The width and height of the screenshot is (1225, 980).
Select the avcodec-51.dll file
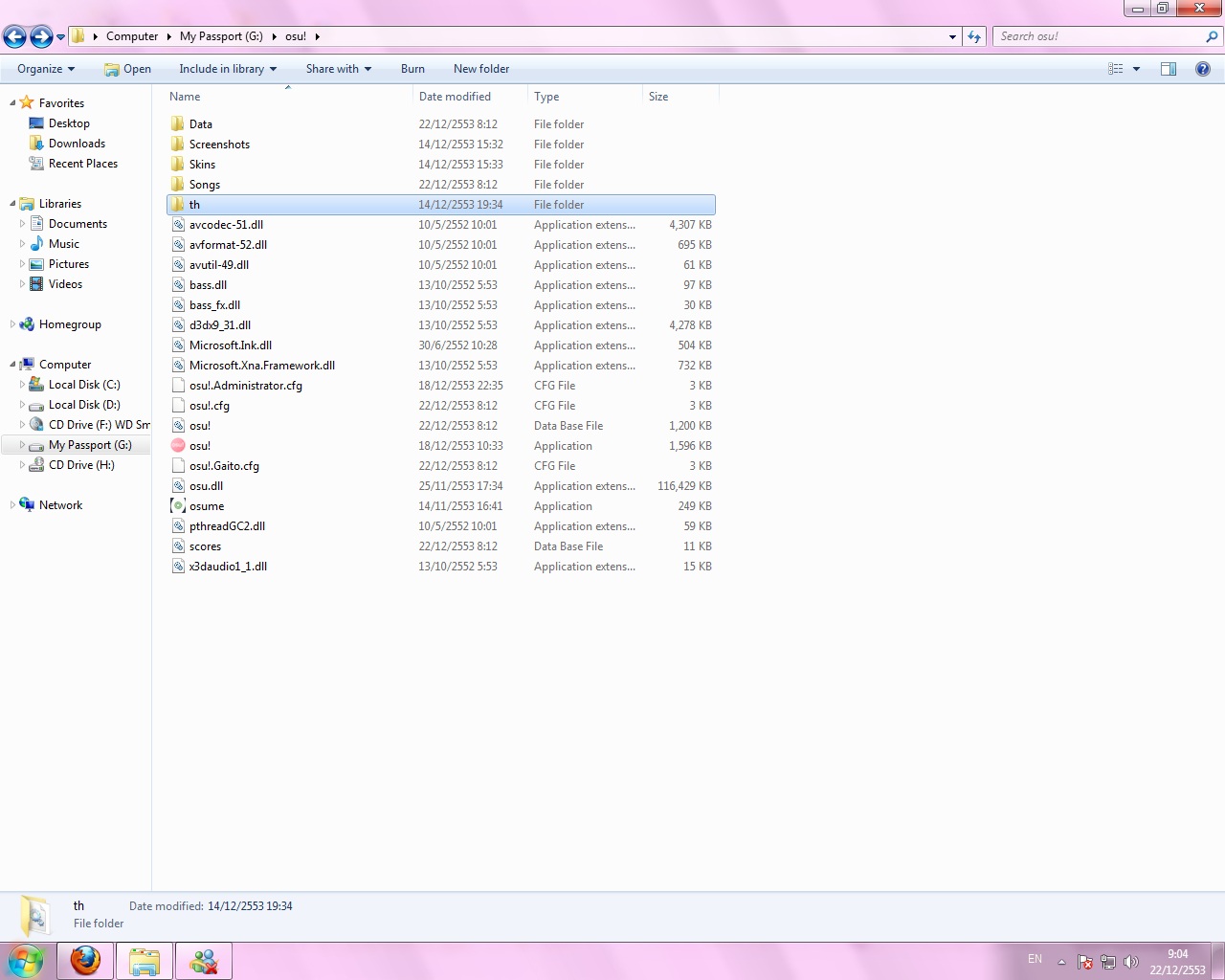tap(441, 225)
